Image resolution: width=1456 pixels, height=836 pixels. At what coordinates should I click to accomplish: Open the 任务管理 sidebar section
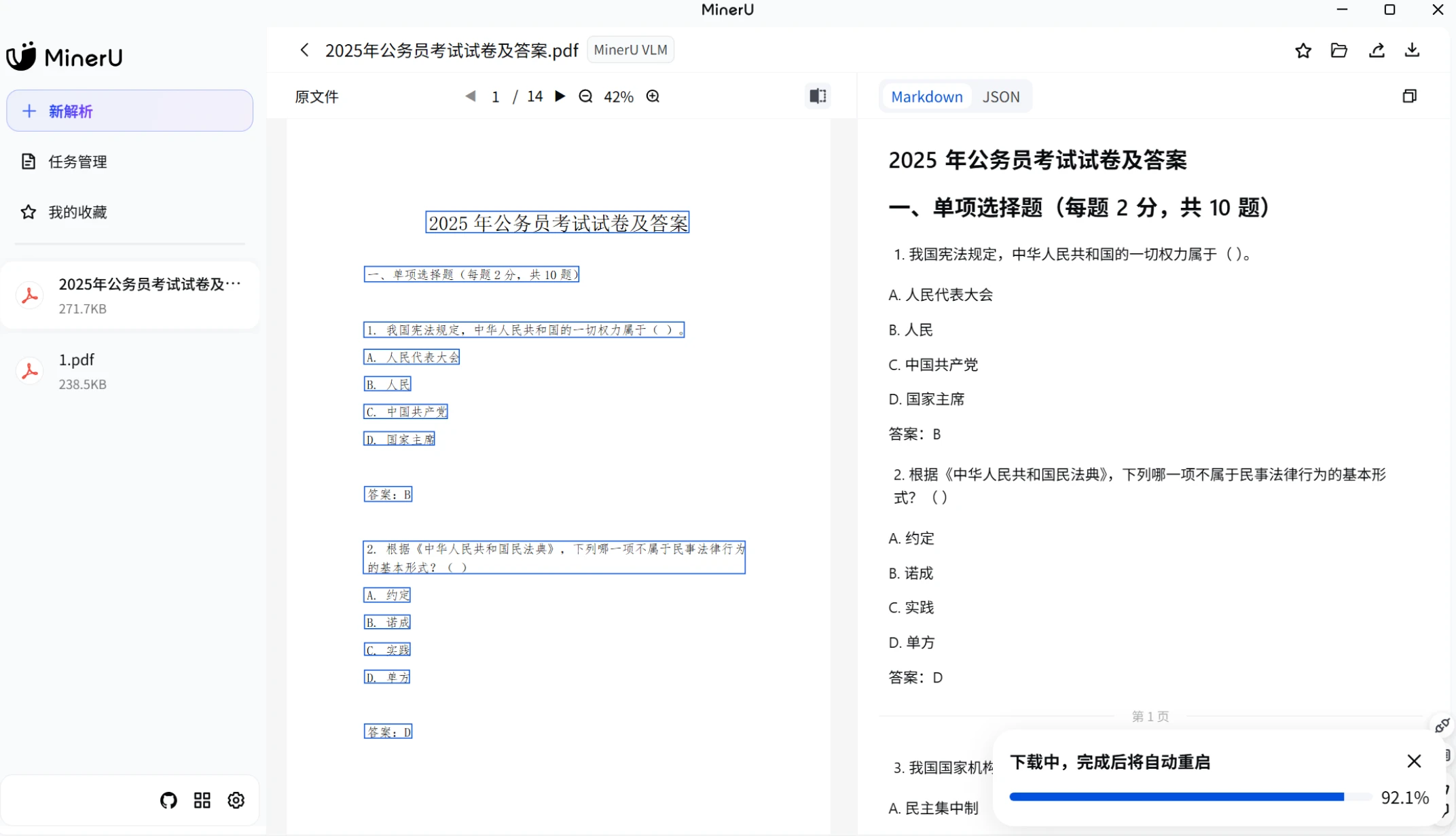(77, 162)
